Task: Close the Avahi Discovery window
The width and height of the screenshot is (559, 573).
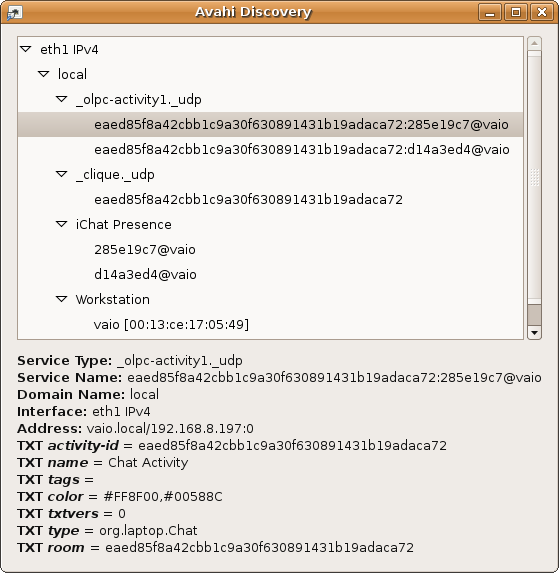Action: (542, 12)
